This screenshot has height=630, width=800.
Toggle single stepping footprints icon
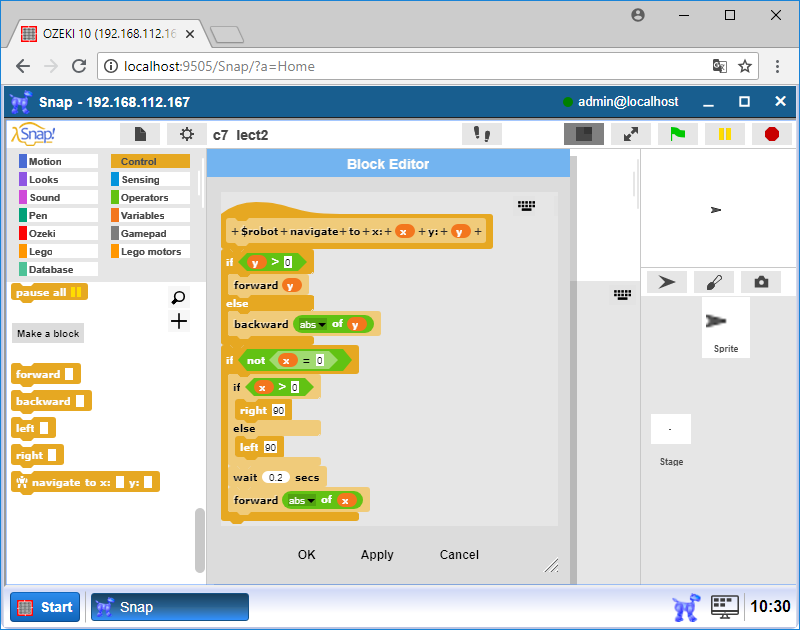(482, 134)
